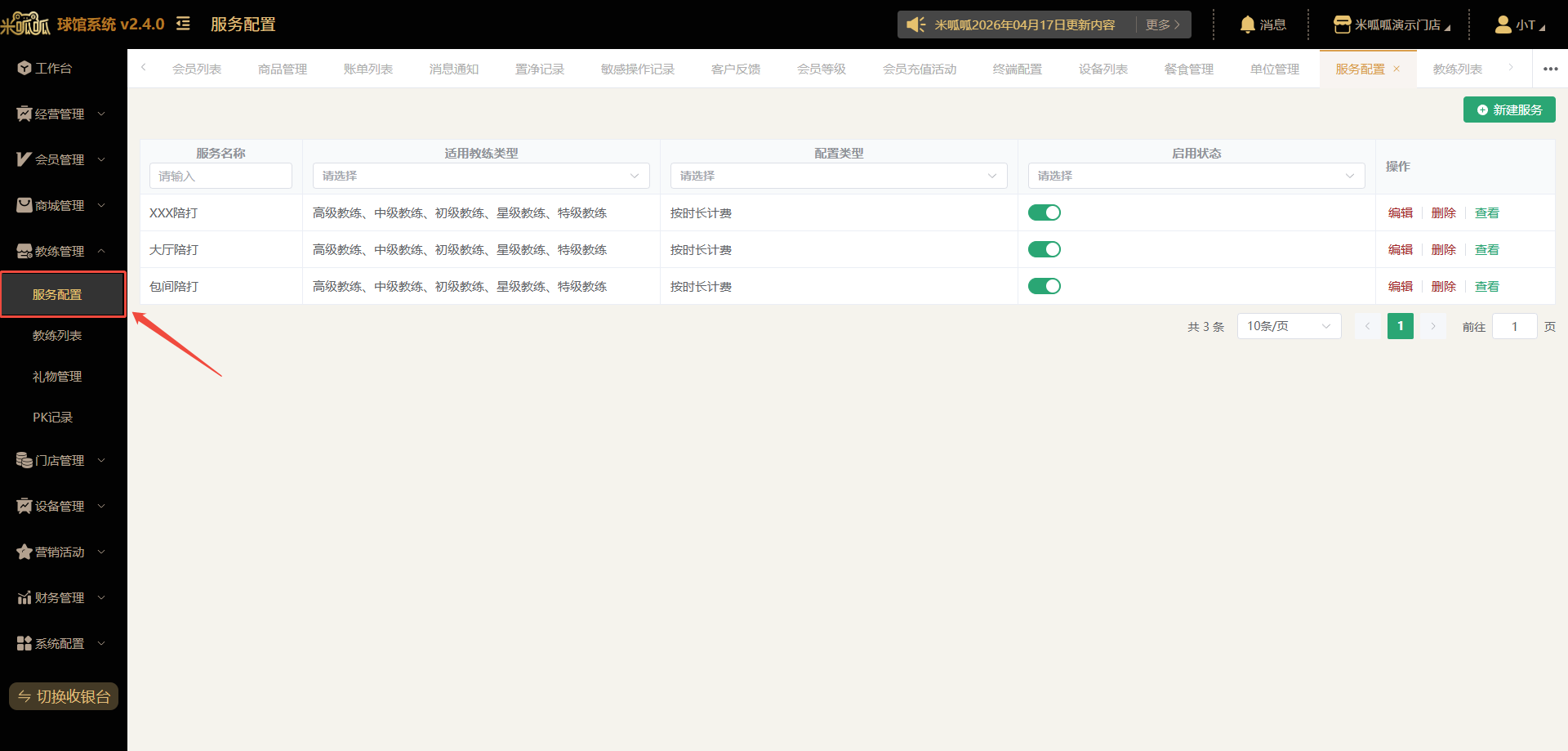The image size is (1568, 751).
Task: Open the user avatar icon for 小T
Action: tap(1503, 25)
